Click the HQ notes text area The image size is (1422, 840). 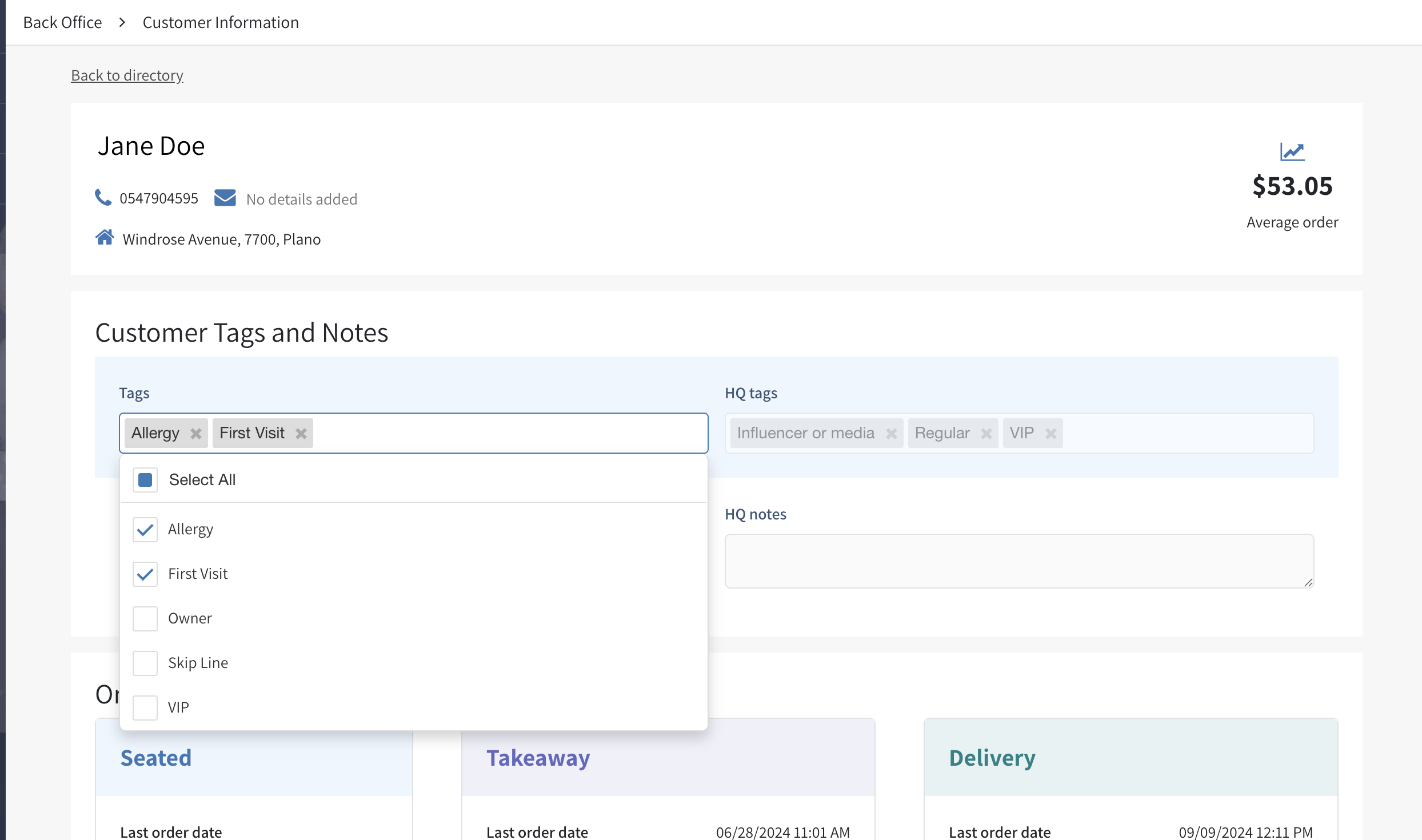tap(1020, 561)
